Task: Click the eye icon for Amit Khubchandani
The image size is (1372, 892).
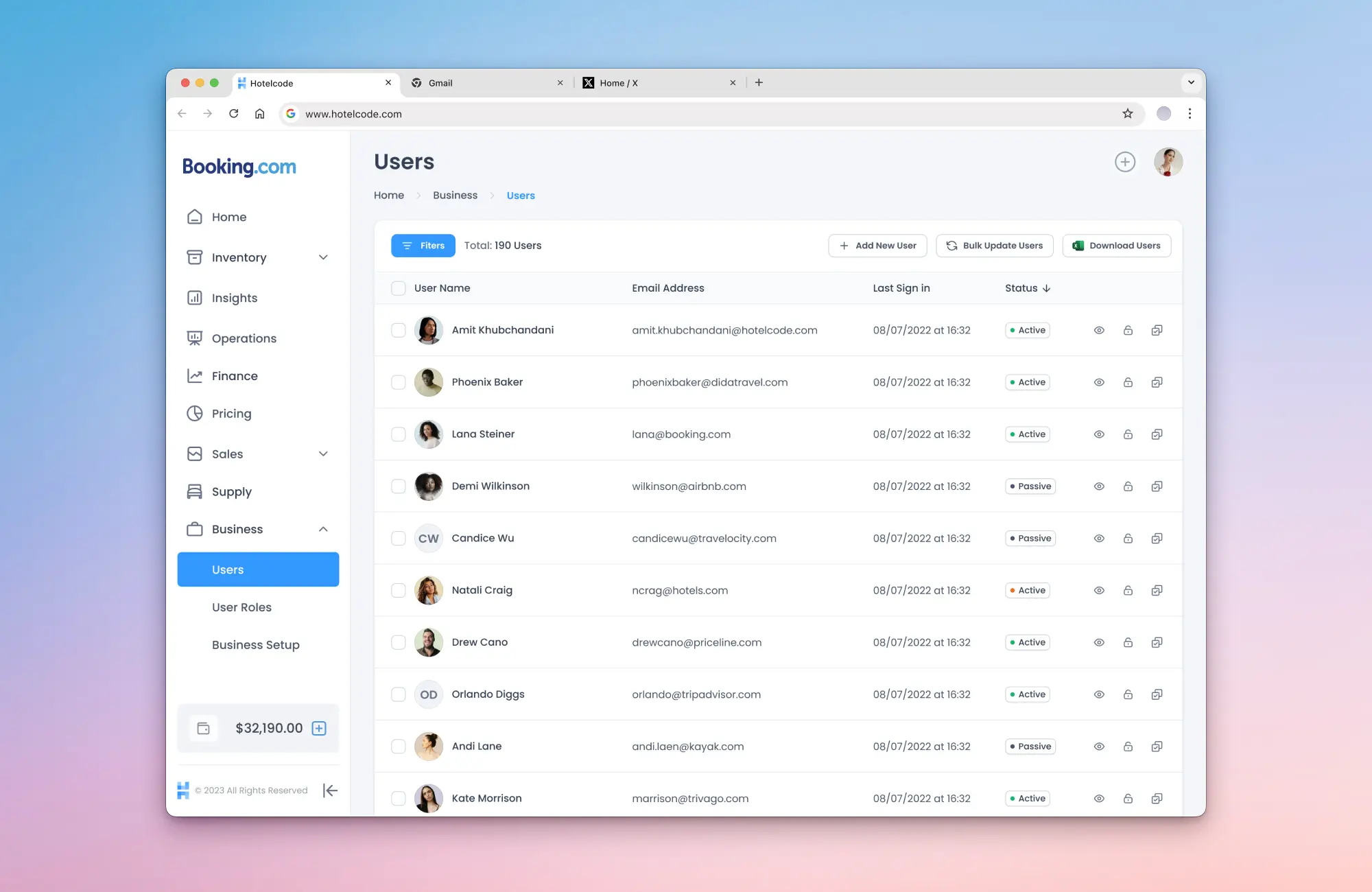Action: [x=1099, y=330]
